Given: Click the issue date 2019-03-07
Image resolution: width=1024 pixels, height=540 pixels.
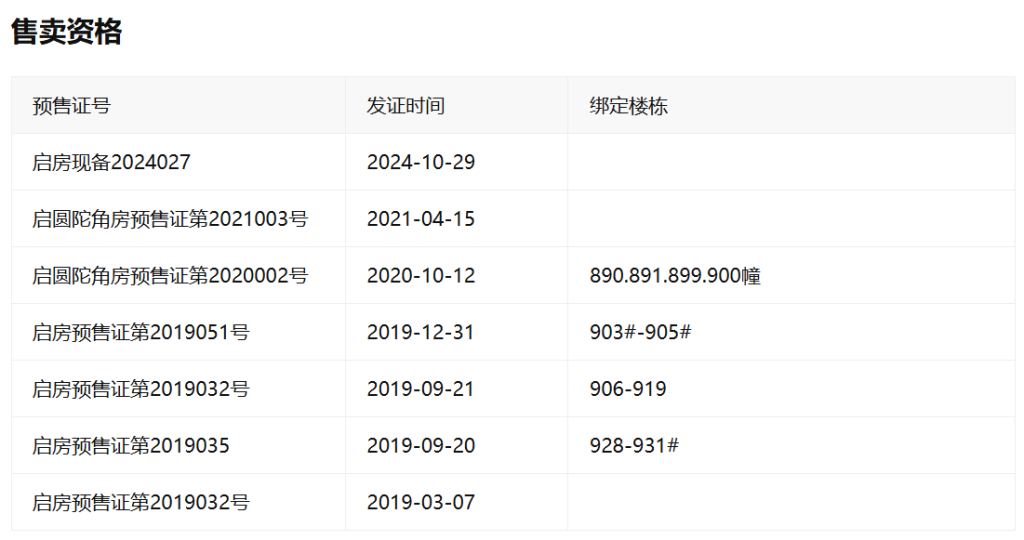Looking at the screenshot, I should pos(420,502).
